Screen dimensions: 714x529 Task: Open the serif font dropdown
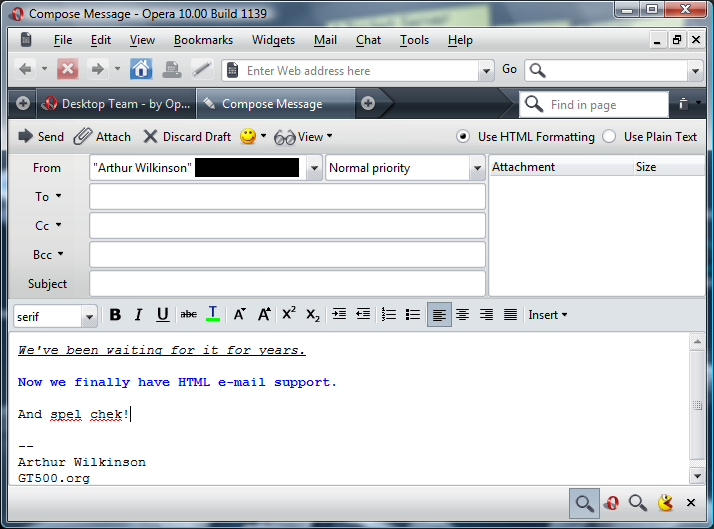[x=89, y=316]
